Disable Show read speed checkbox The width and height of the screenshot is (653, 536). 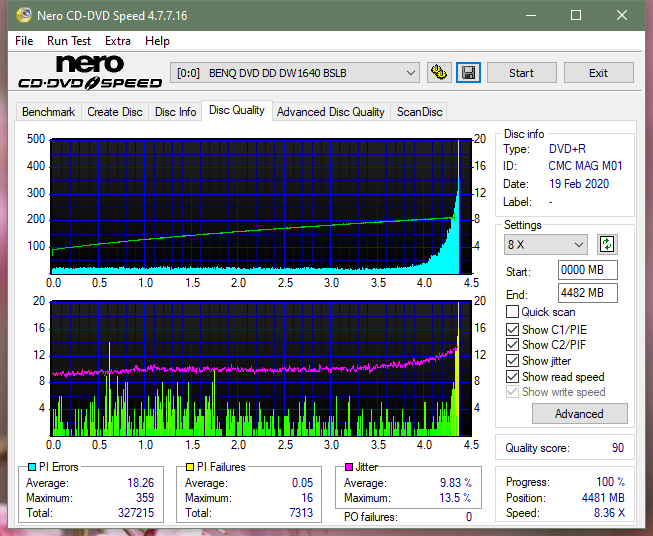[512, 376]
